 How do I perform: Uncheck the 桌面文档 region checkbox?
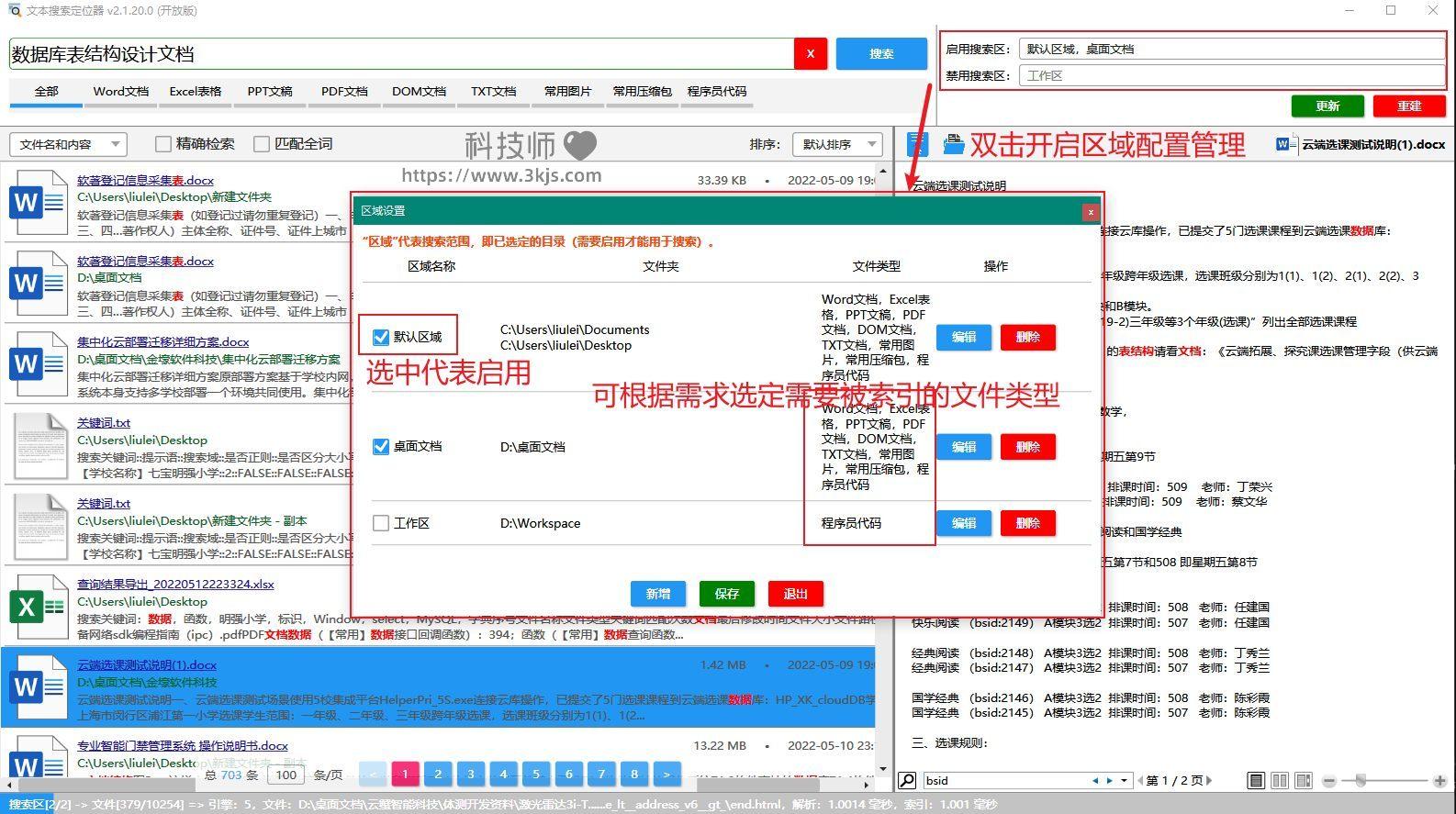381,447
